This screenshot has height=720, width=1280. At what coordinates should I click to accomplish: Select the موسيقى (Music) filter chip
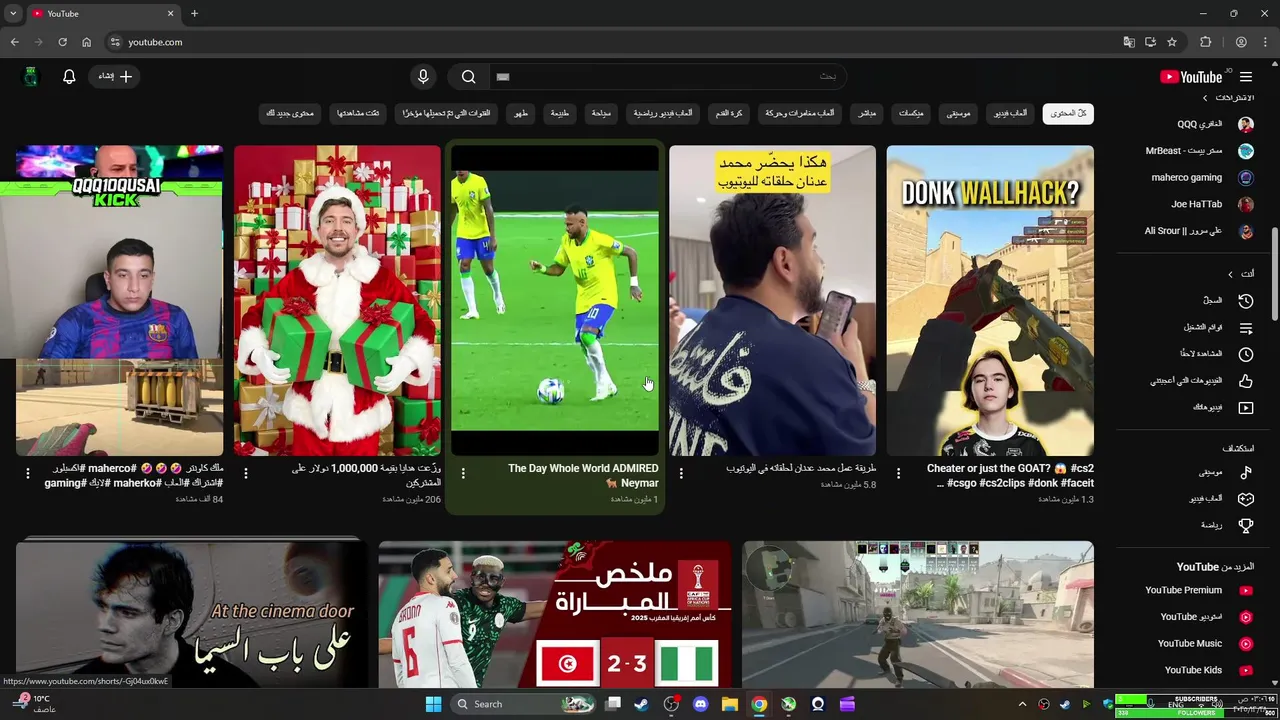click(958, 113)
